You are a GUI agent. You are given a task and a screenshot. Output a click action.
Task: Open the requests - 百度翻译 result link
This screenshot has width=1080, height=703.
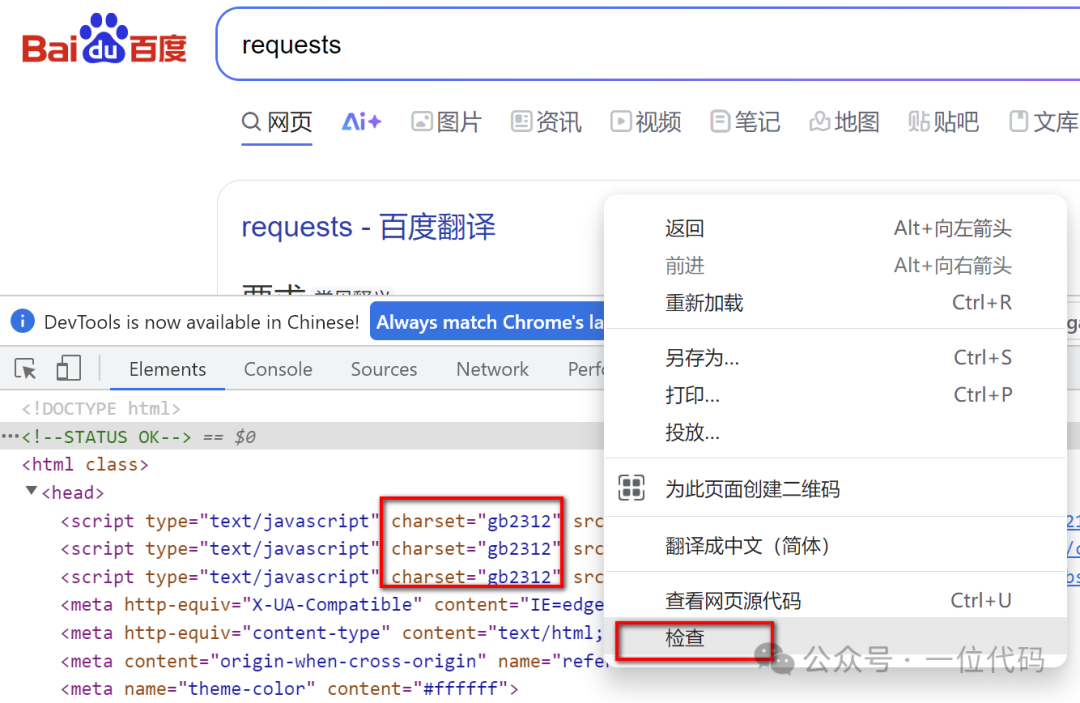point(368,227)
